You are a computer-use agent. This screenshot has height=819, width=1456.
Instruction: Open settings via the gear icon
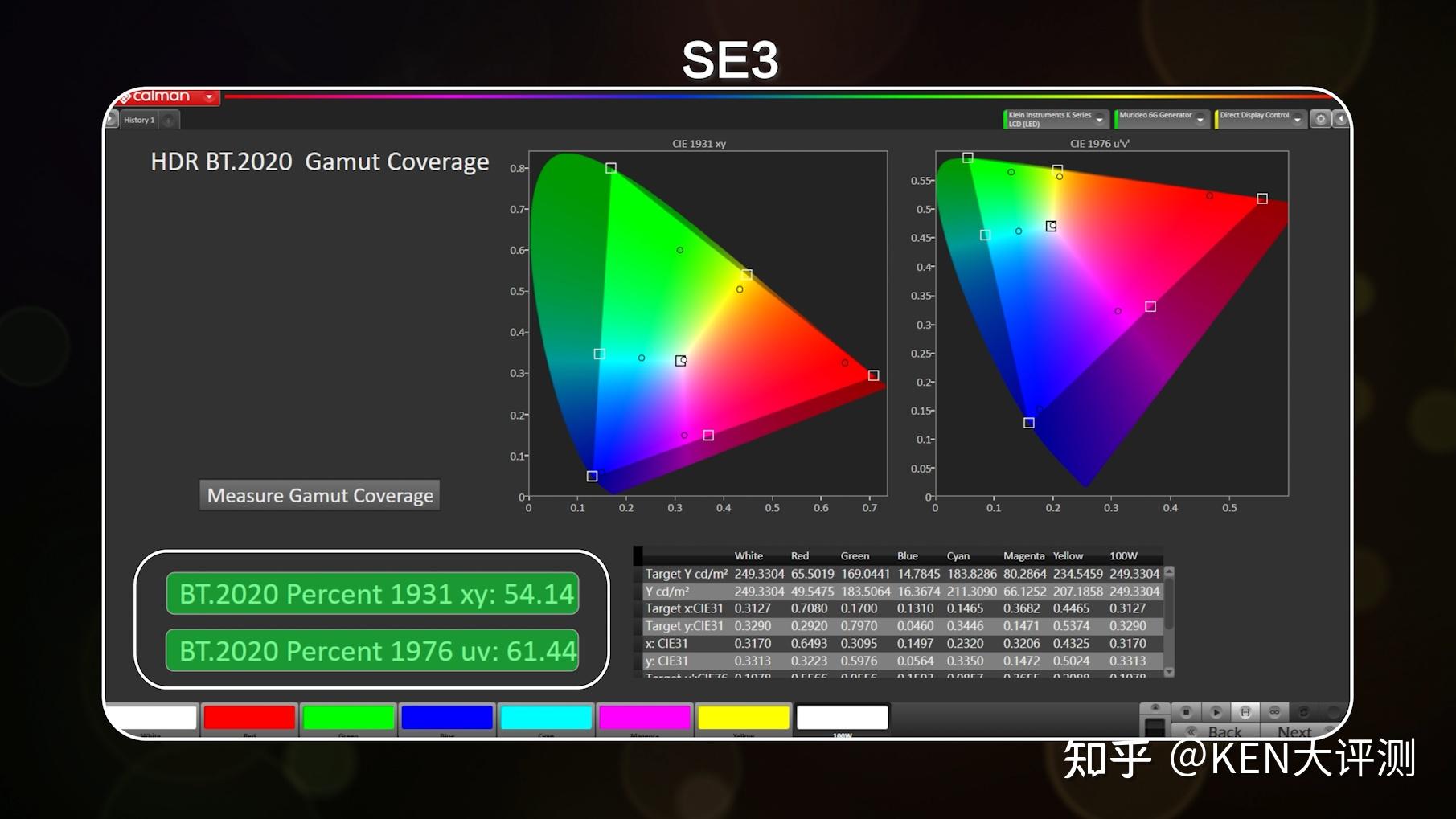pos(1320,119)
